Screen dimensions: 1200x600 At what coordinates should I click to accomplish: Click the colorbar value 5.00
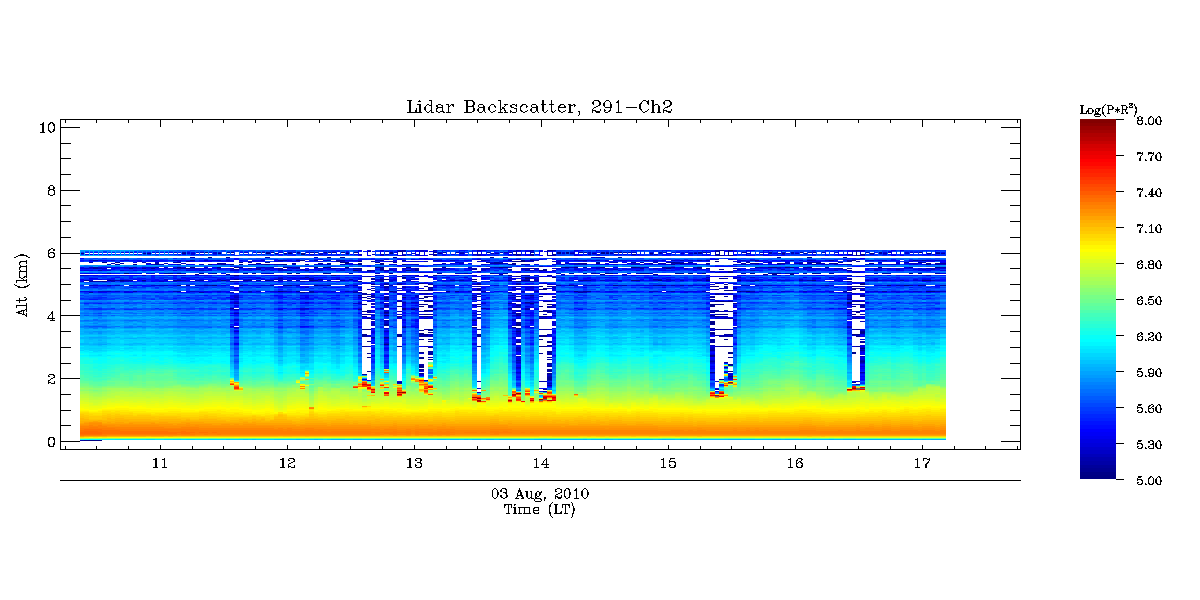(x=1148, y=481)
